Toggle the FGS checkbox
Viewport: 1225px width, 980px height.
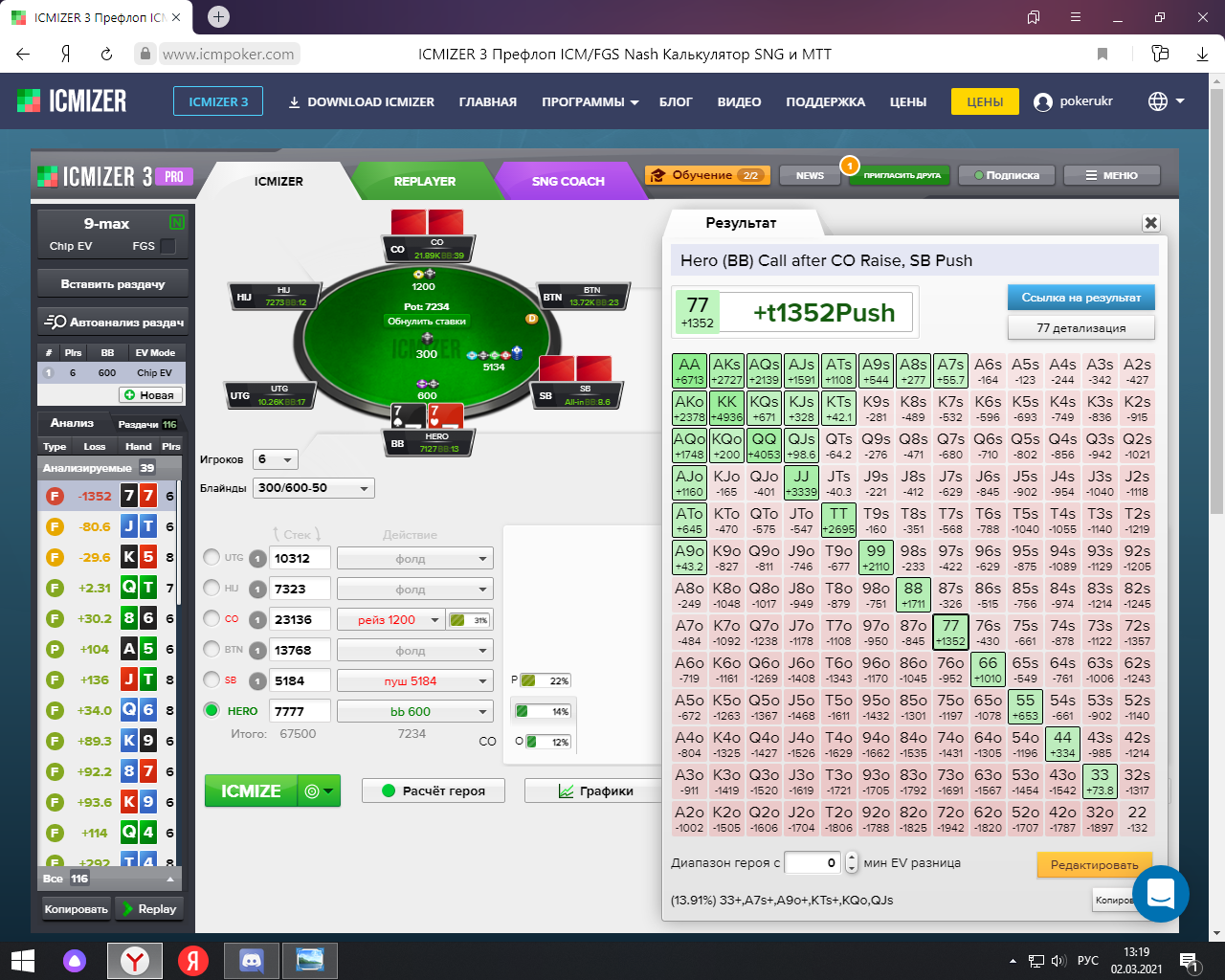point(167,246)
